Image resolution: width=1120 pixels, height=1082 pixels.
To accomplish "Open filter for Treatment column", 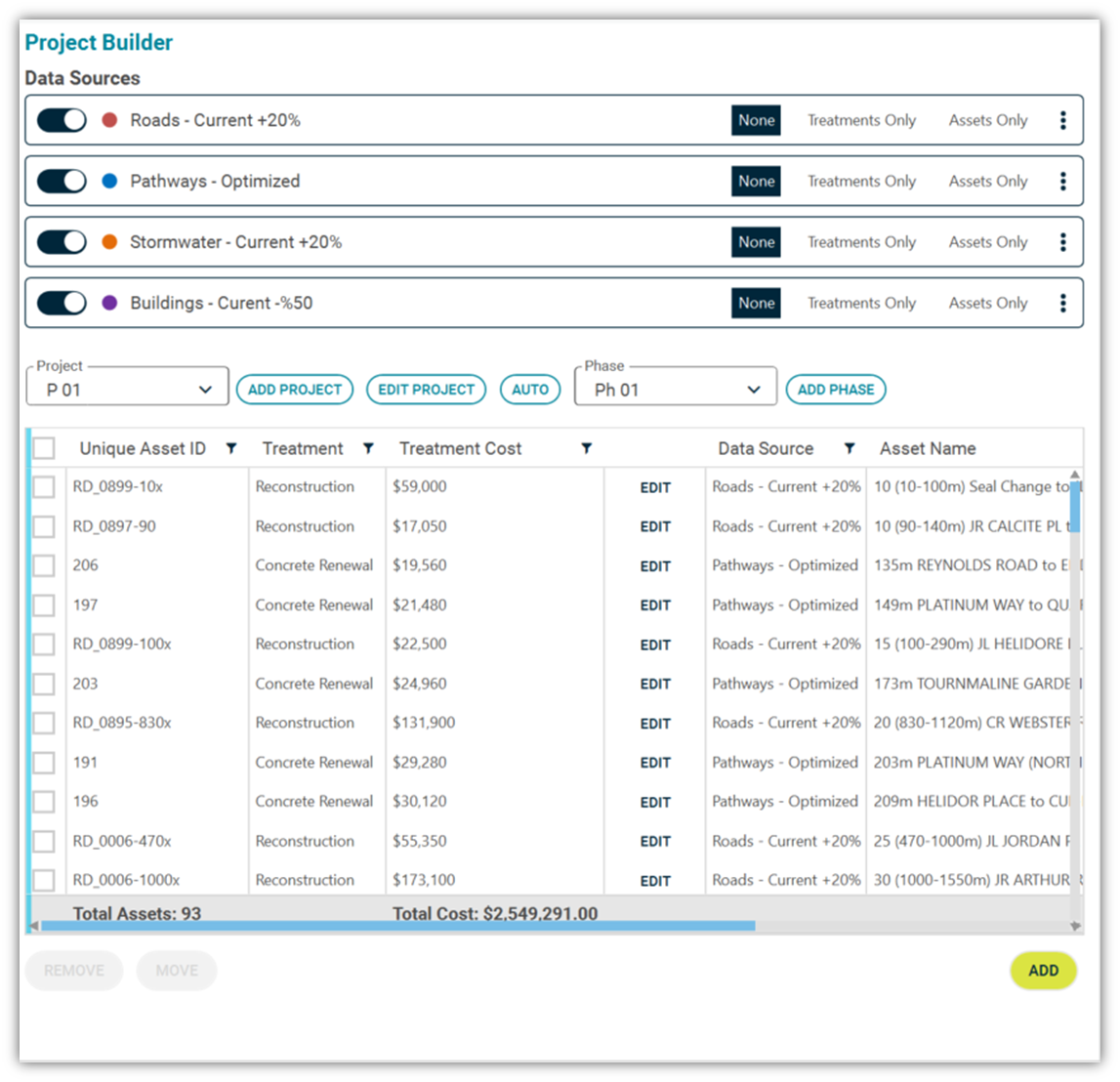I will pyautogui.click(x=368, y=448).
